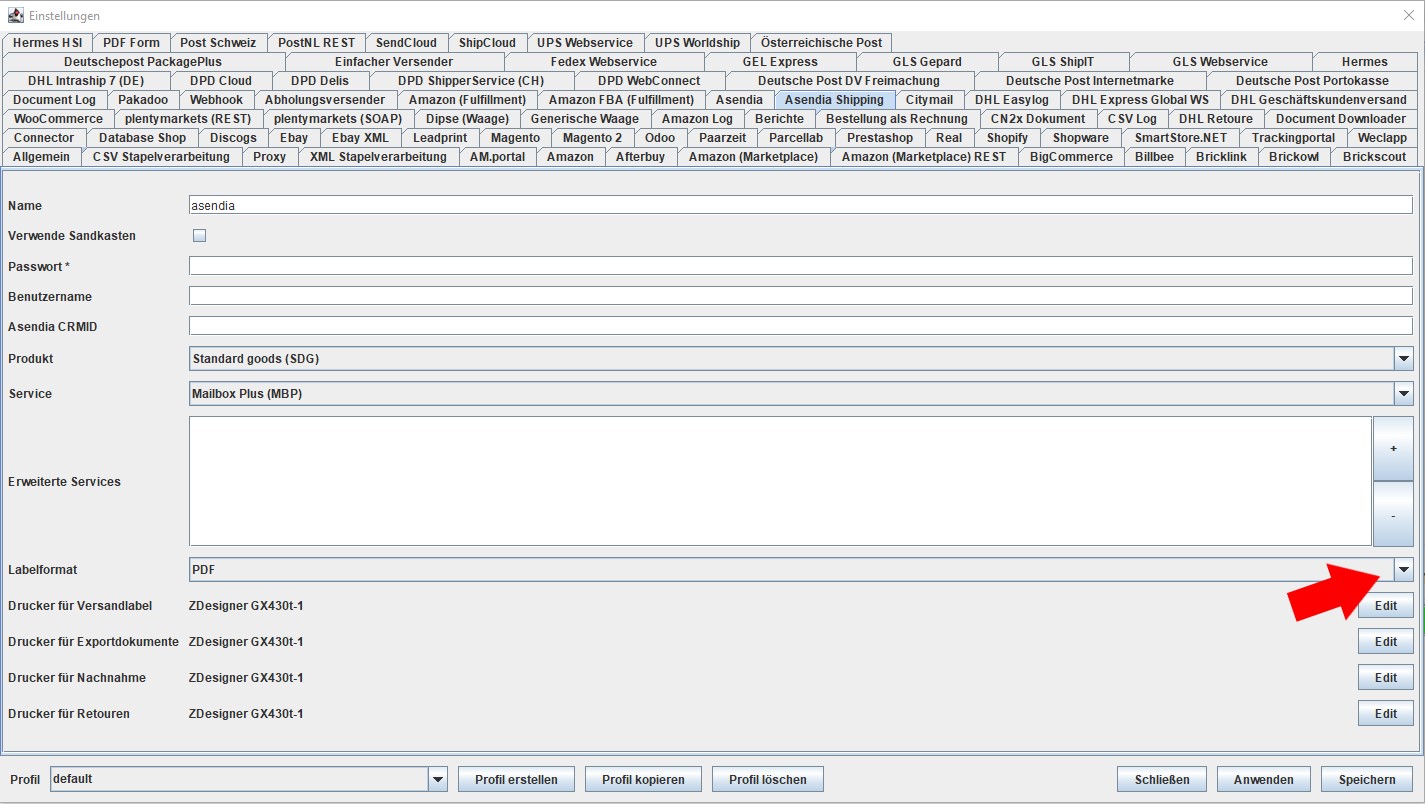
Task: Close the Einstellungen window
Action: pos(1409,15)
